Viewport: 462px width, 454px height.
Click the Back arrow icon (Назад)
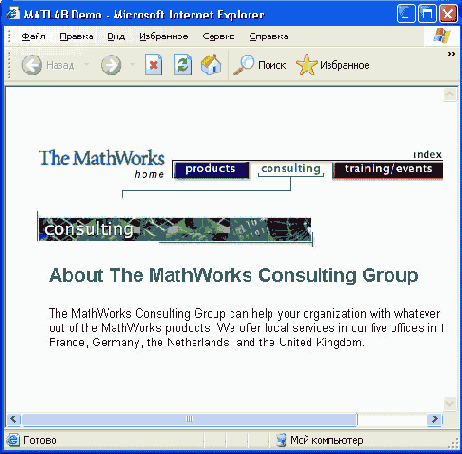[32, 65]
